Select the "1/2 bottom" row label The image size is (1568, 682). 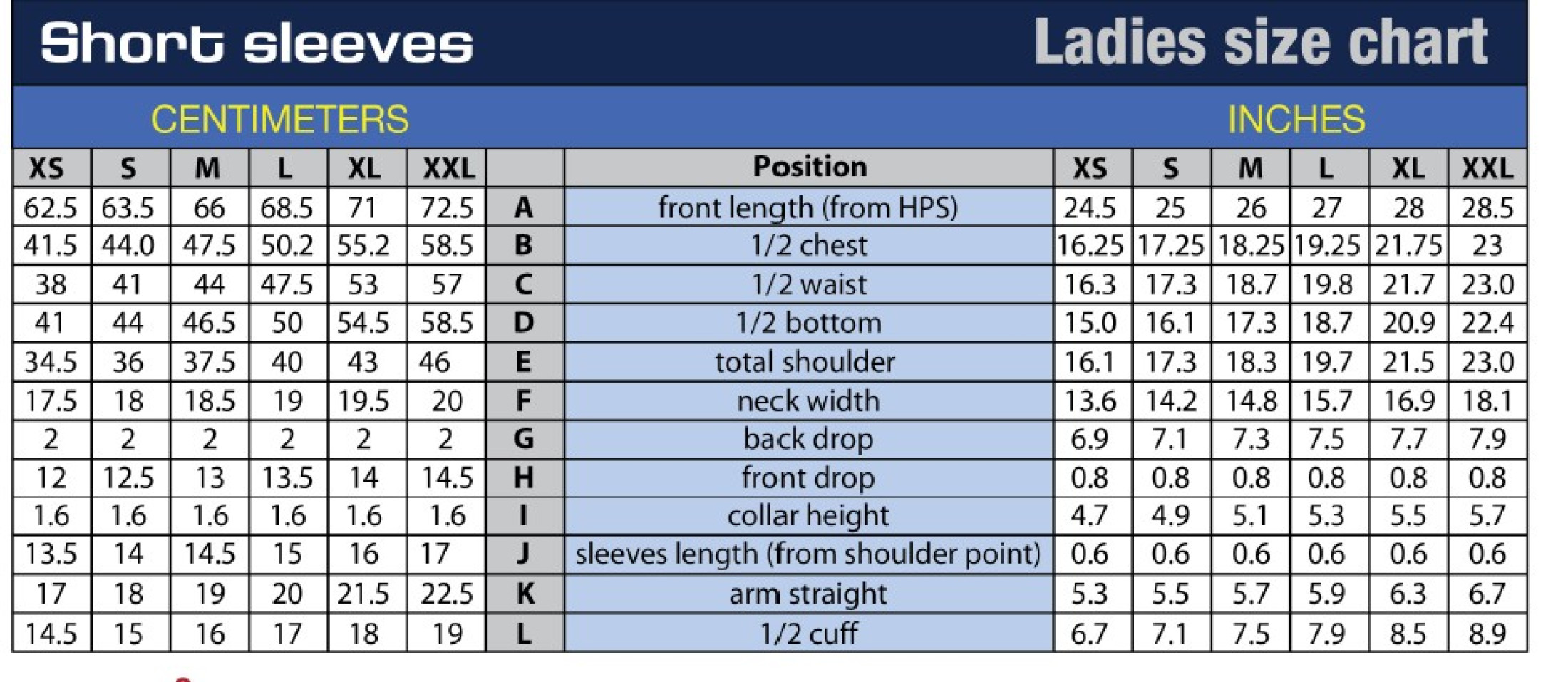pyautogui.click(x=808, y=324)
